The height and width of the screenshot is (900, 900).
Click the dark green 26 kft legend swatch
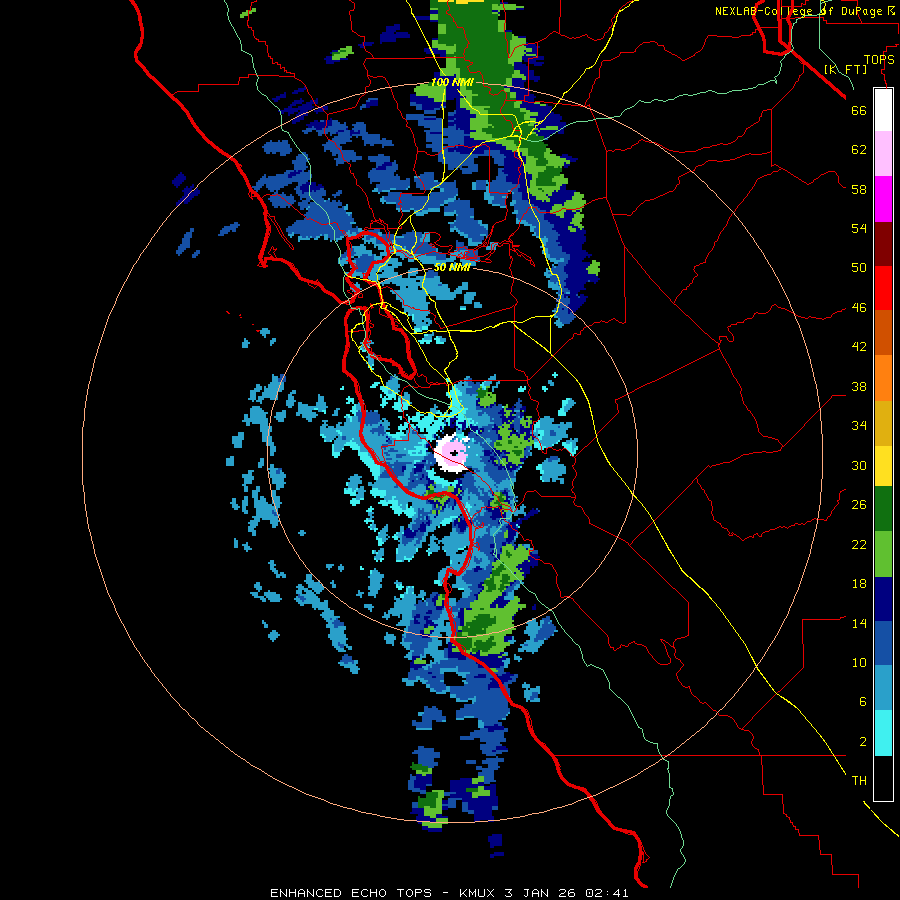[883, 509]
